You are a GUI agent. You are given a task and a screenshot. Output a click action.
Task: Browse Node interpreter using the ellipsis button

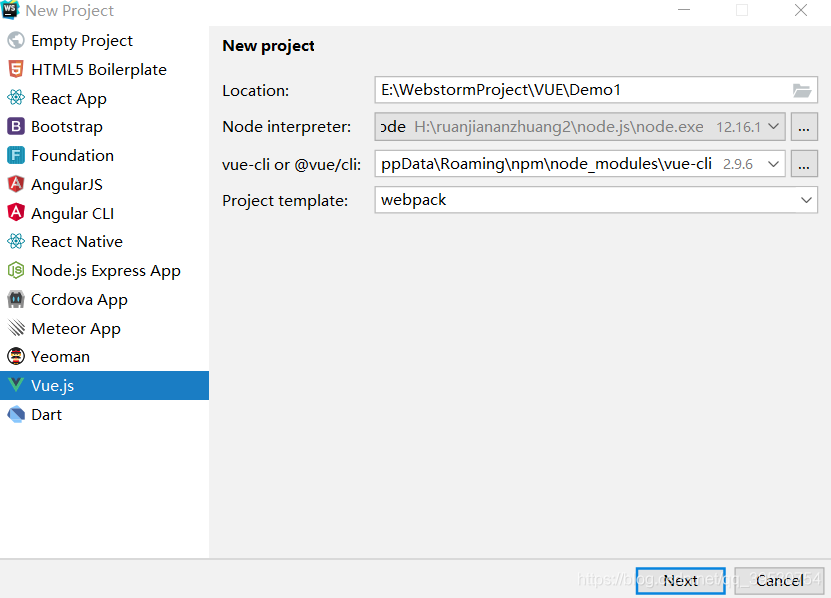(804, 127)
